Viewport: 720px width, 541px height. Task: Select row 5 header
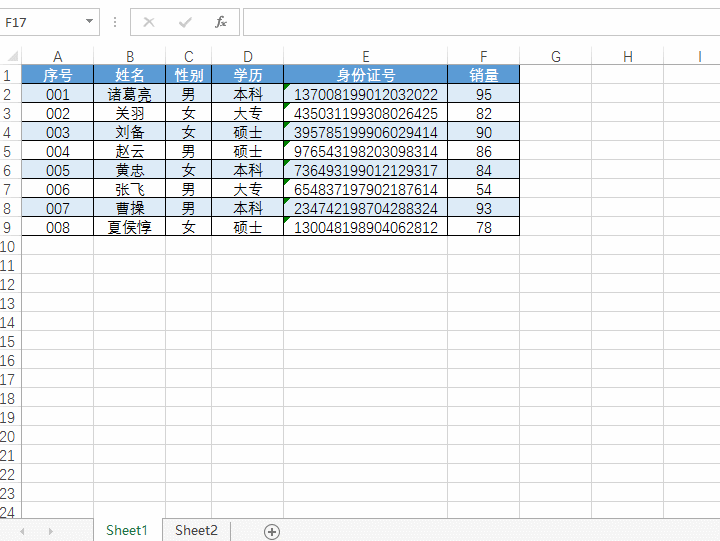tap(10, 151)
